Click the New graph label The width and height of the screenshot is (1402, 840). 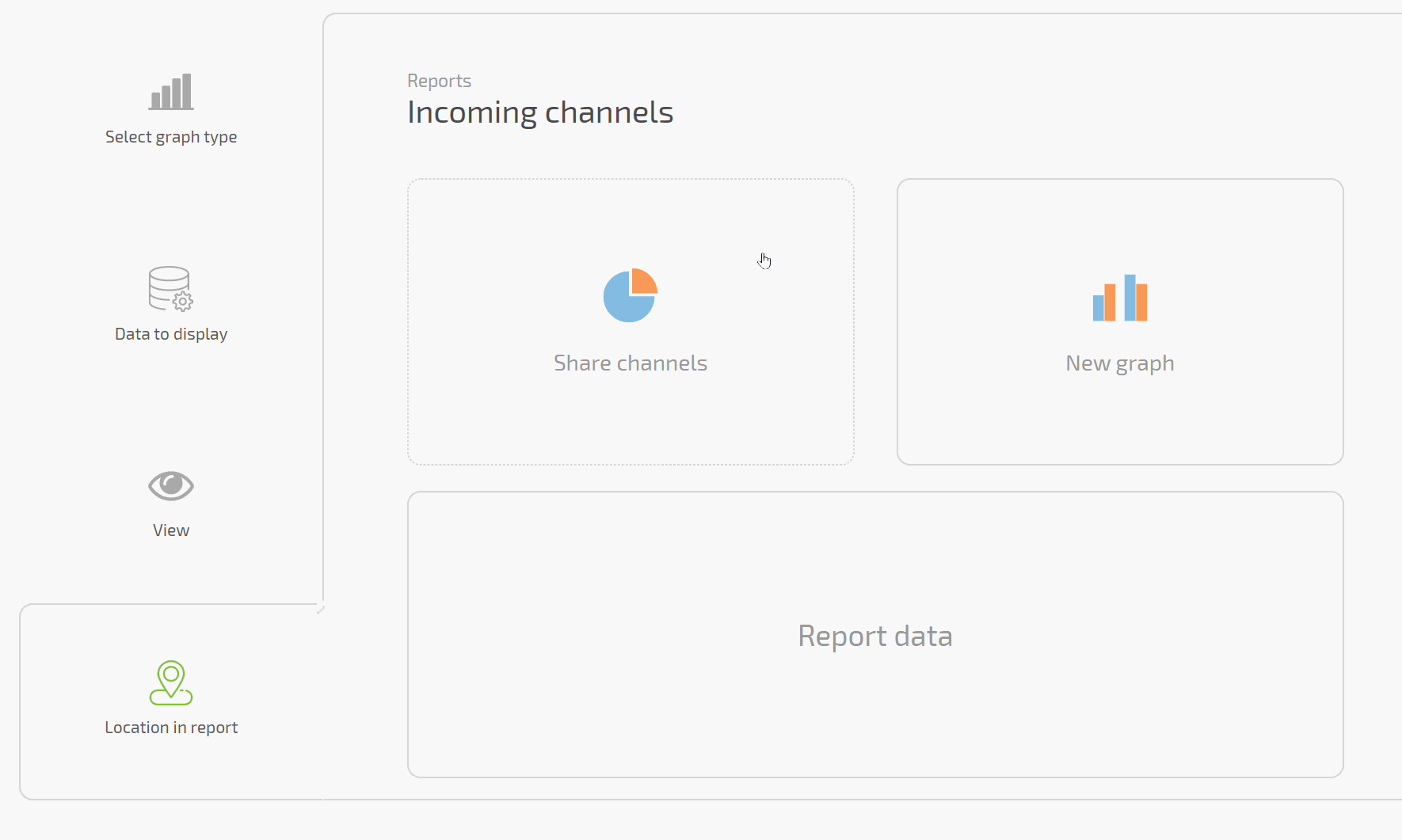coord(1120,363)
